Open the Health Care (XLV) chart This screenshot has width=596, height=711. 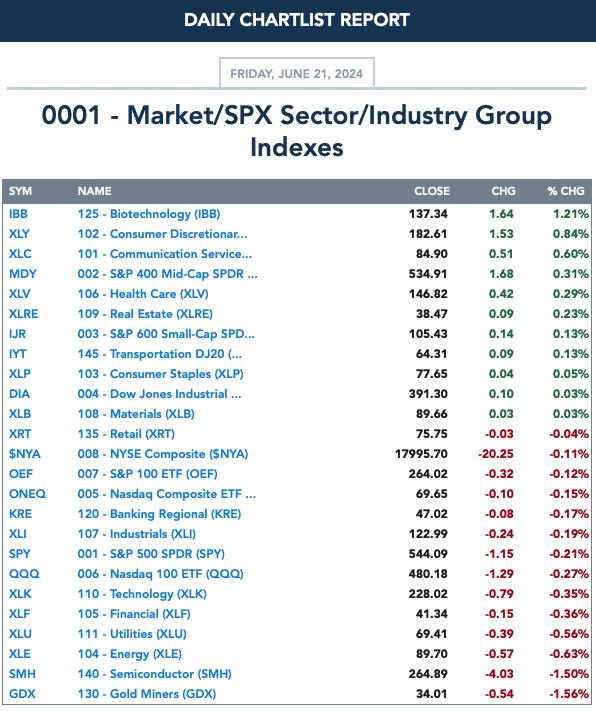tap(143, 294)
